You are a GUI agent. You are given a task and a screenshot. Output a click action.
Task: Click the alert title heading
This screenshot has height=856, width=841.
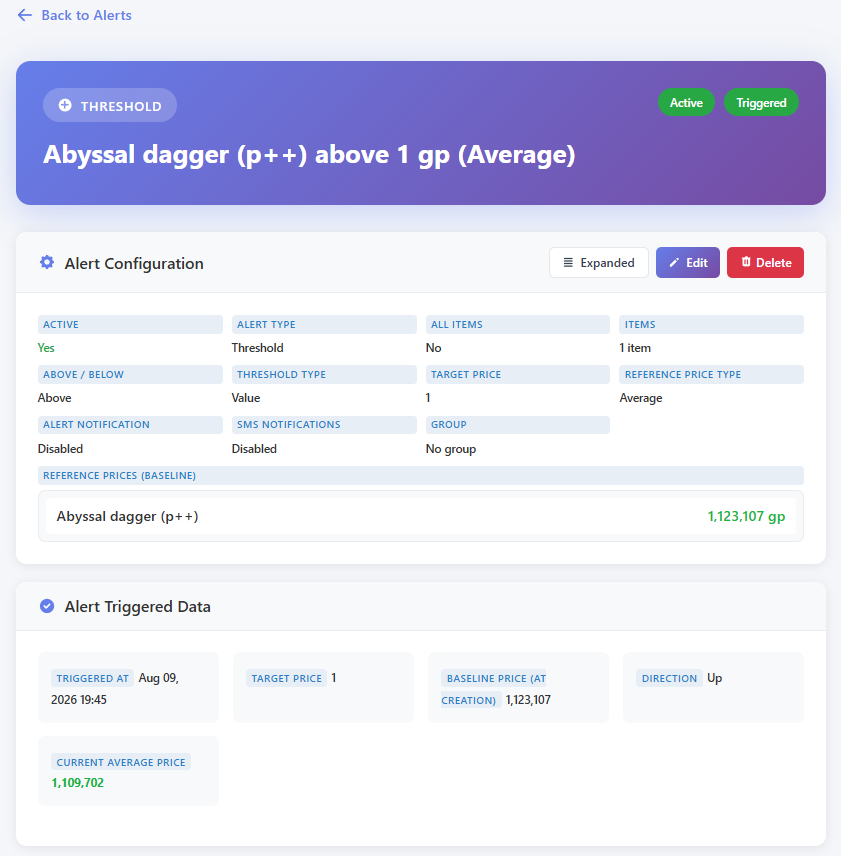tap(309, 154)
